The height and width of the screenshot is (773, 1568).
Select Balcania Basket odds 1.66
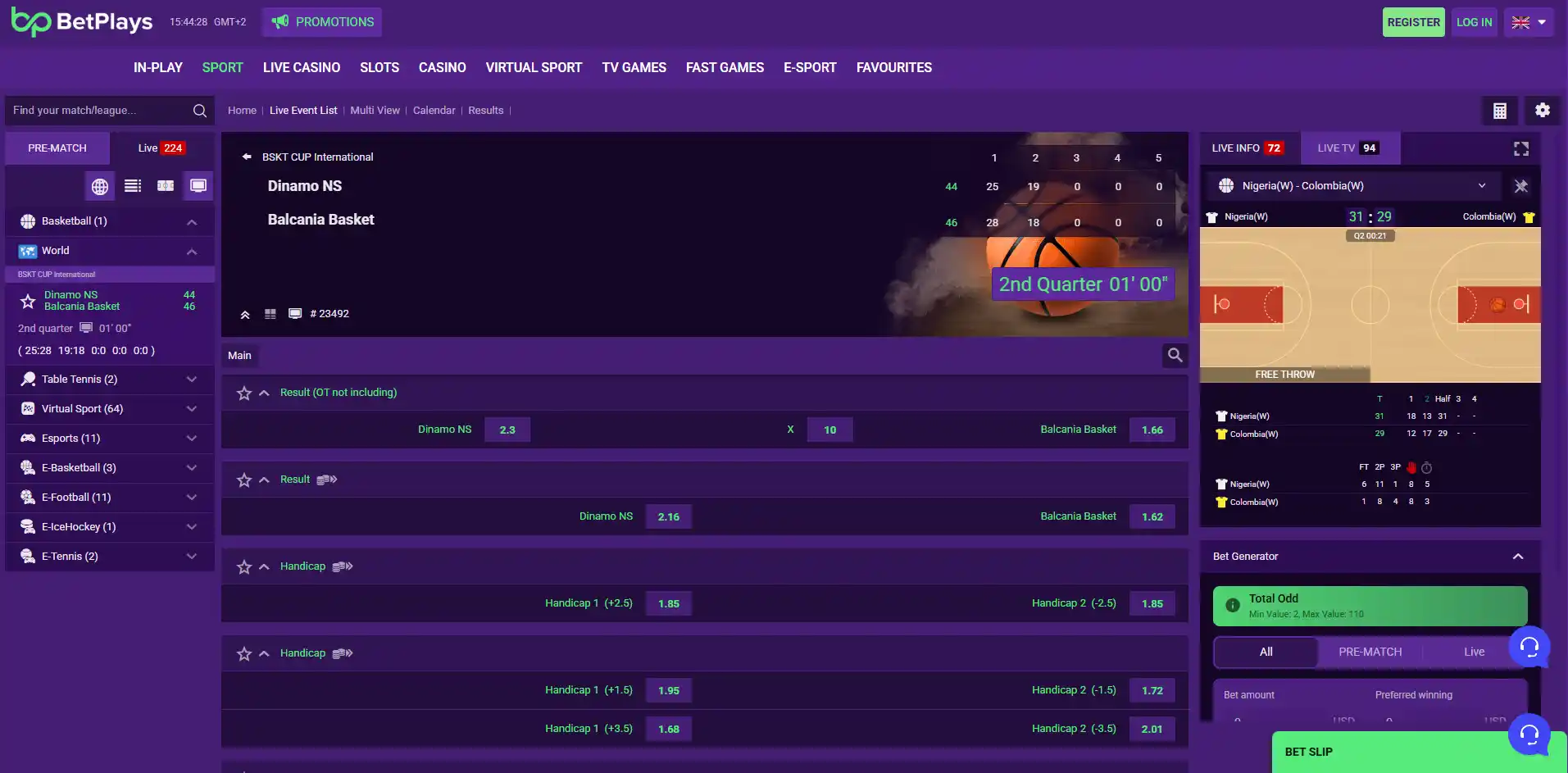1152,430
